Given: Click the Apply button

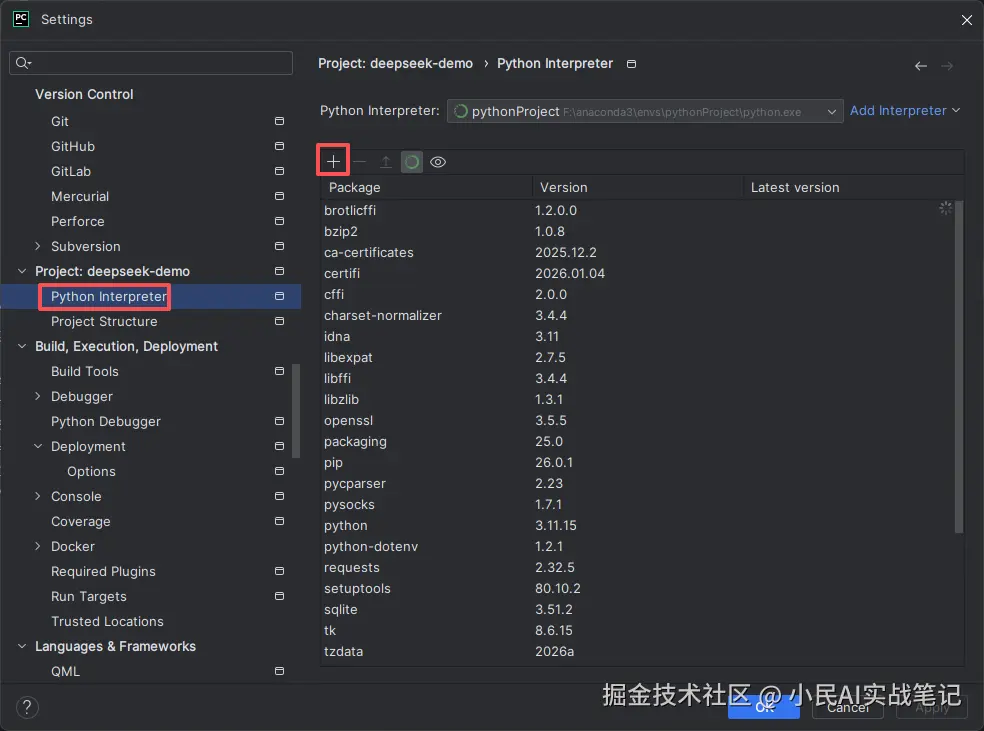Looking at the screenshot, I should pos(932,708).
